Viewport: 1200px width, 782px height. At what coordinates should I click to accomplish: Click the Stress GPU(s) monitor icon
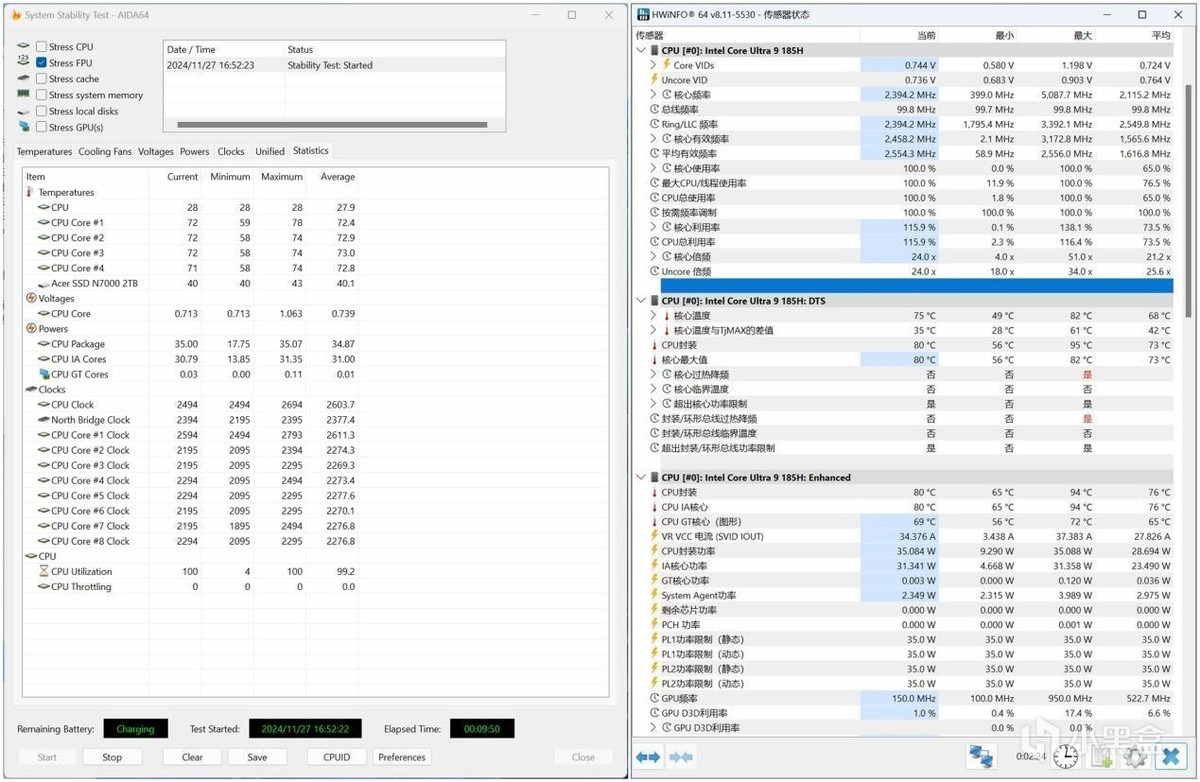(x=24, y=127)
